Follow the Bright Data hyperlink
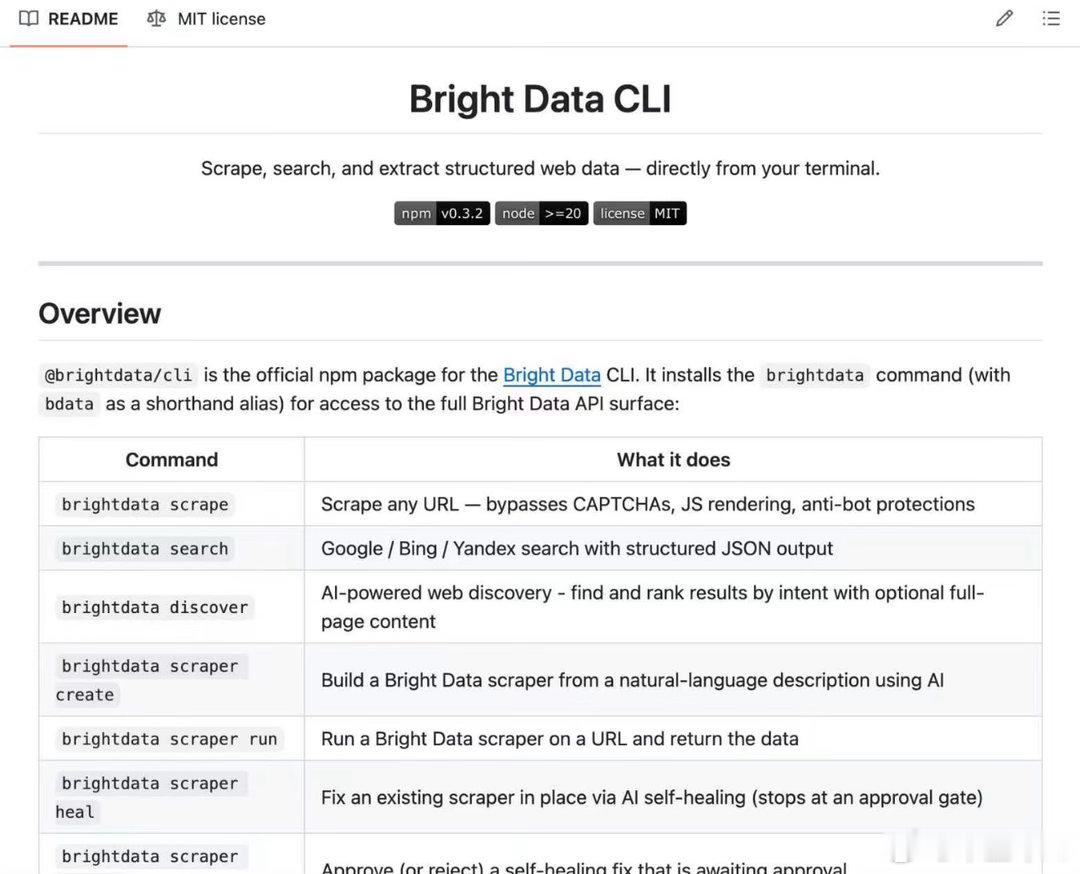The width and height of the screenshot is (1080, 874). 552,375
